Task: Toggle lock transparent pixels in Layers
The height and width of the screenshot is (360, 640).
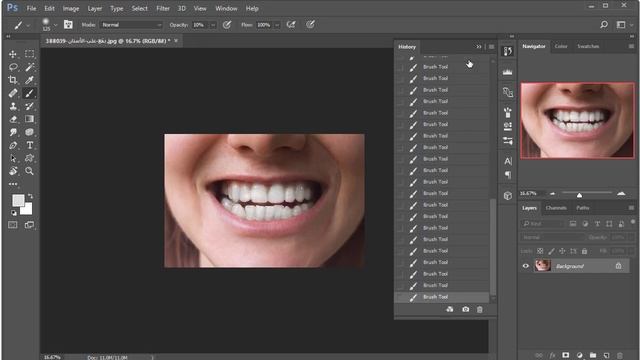Action: tap(540, 251)
